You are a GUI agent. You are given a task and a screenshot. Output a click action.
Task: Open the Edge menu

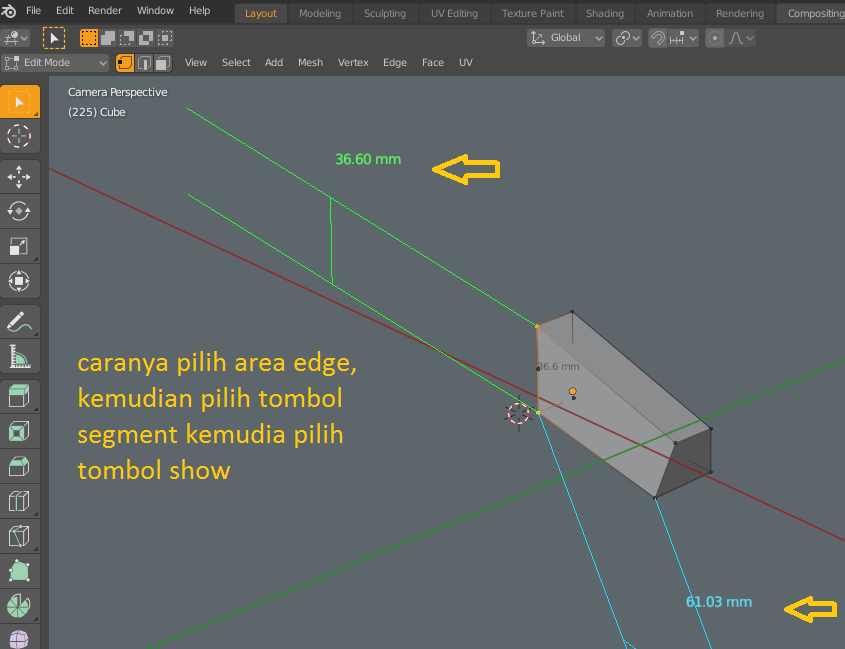(x=395, y=63)
